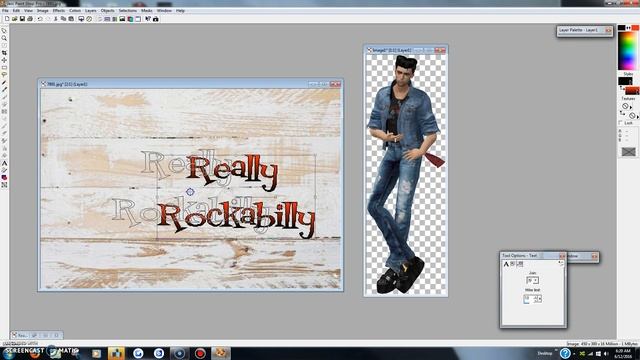Switch to first Tool Options tab (A)
Viewport: 640px width, 360px height.
[506, 264]
